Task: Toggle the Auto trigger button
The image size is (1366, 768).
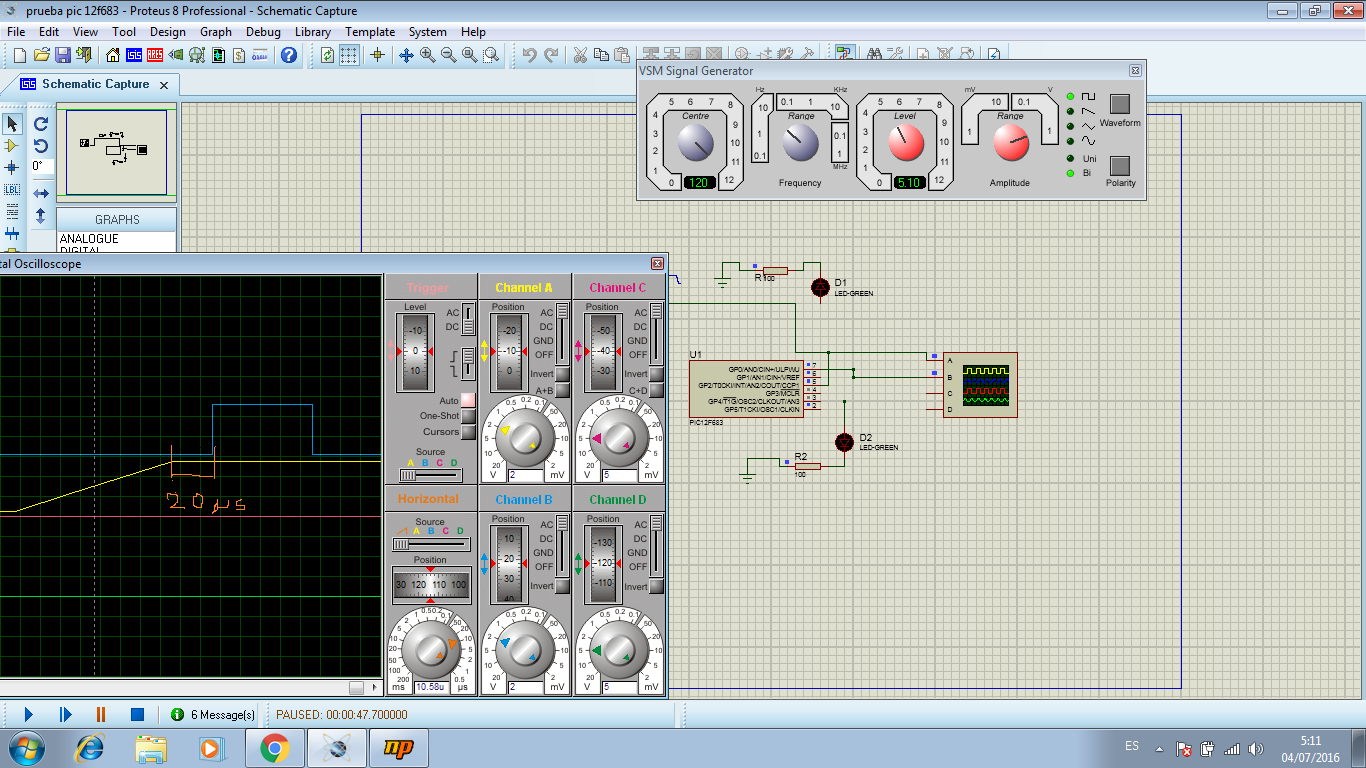Action: (468, 401)
